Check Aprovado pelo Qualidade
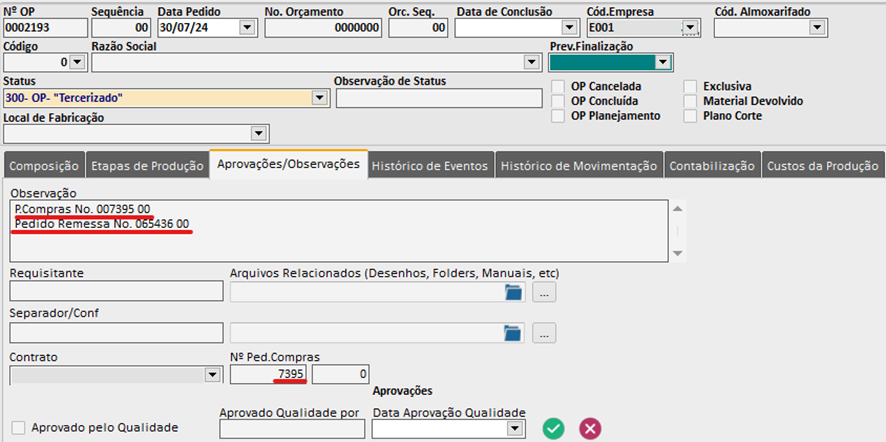 pos(19,428)
